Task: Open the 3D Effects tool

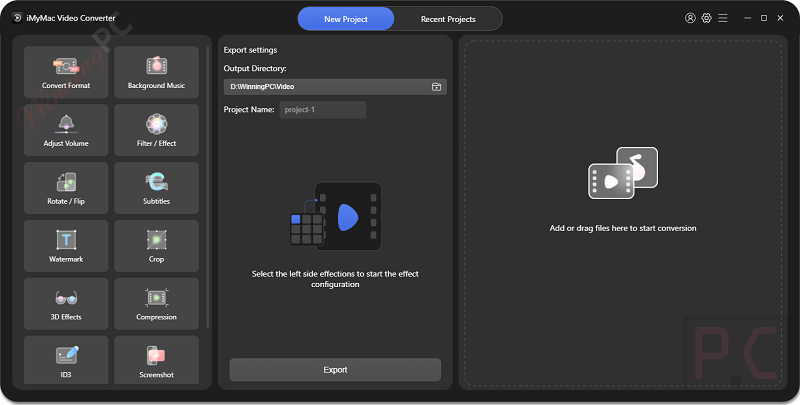Action: click(x=66, y=303)
